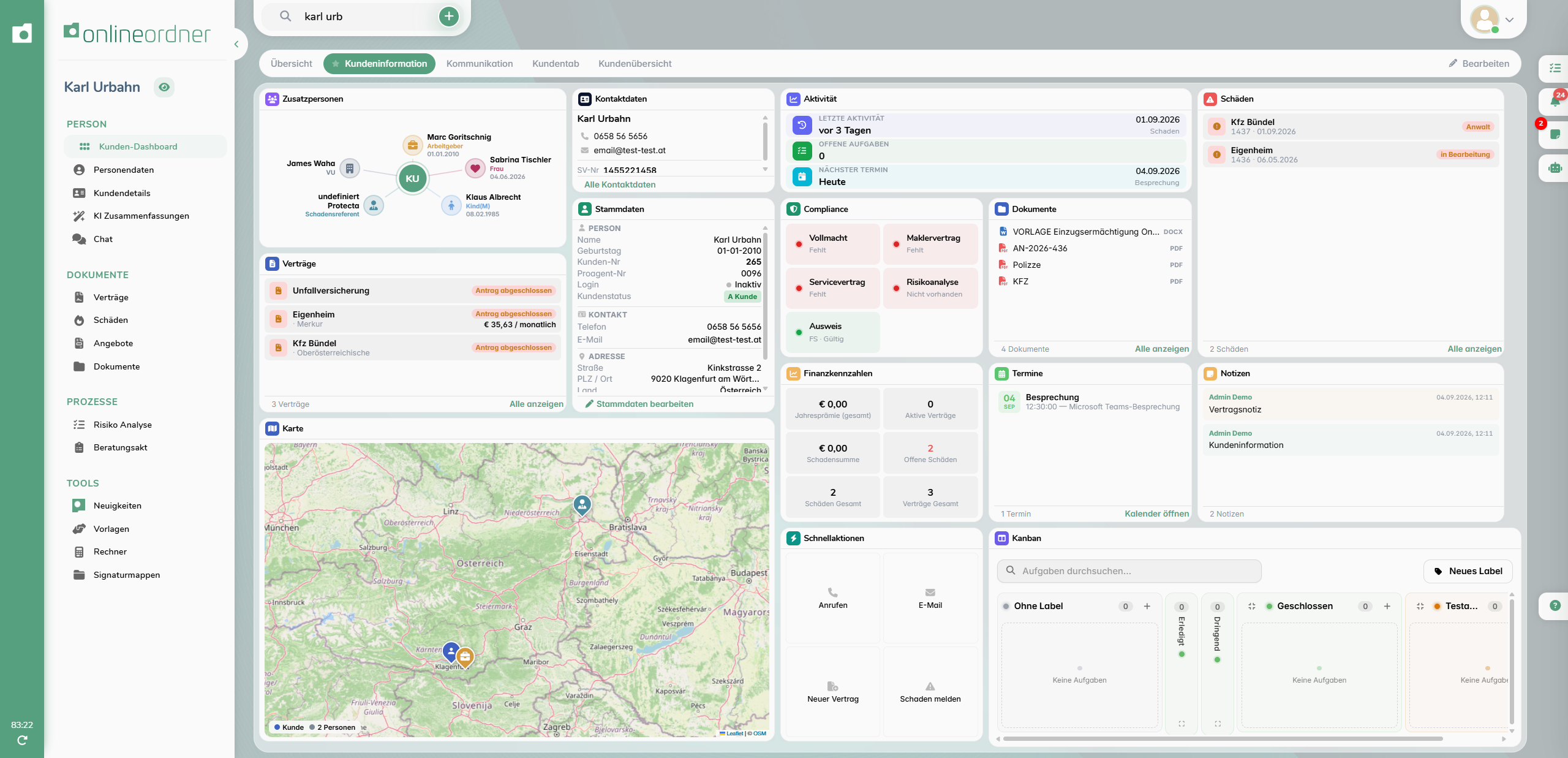Click the Neues Label button
This screenshot has height=758, width=1568.
pos(1468,571)
